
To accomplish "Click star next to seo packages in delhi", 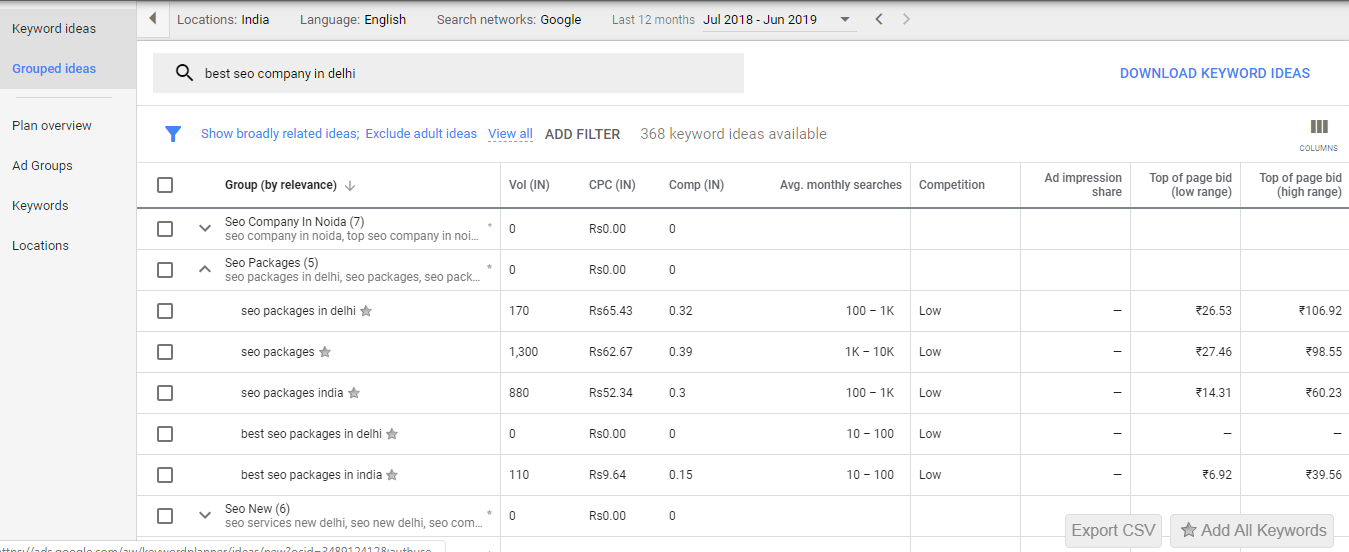I will [x=366, y=311].
